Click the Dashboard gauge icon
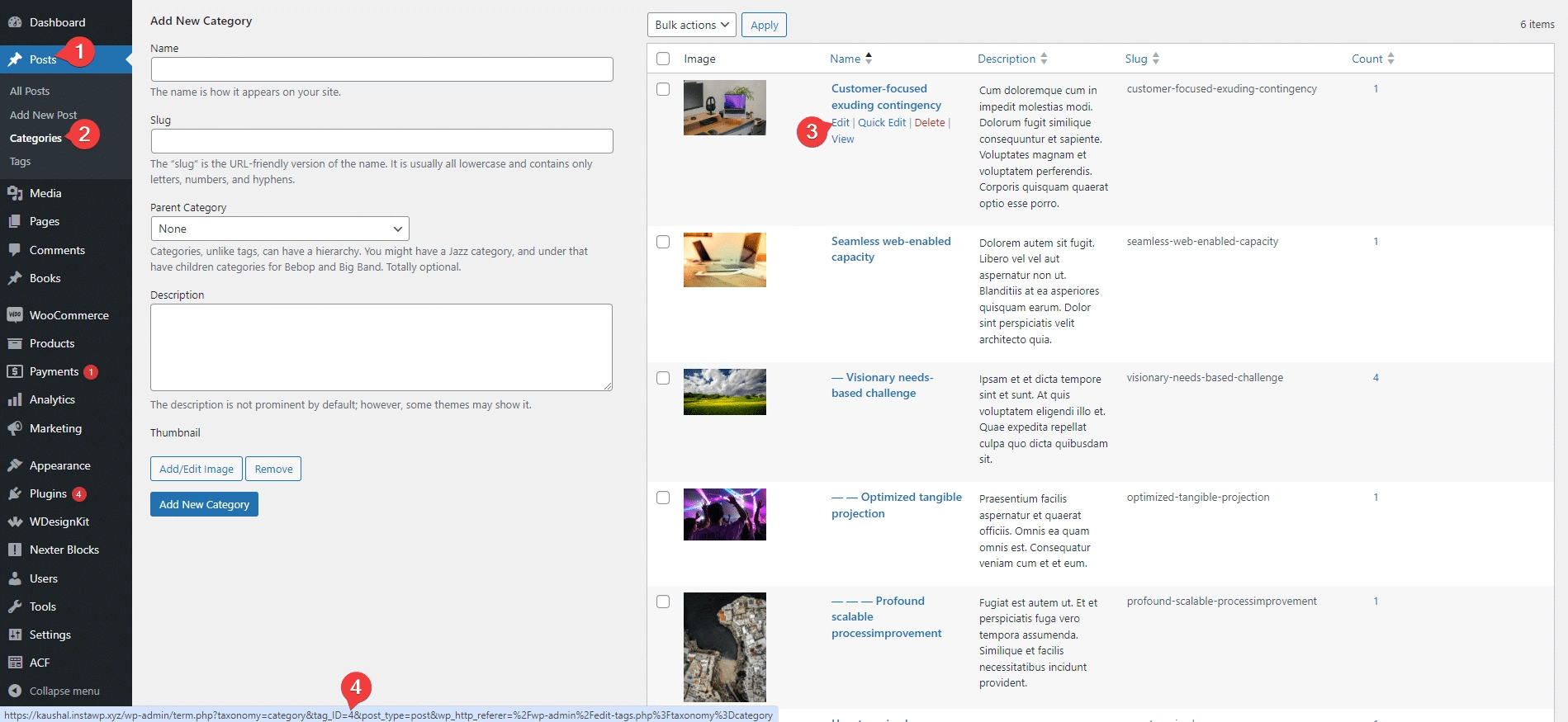The height and width of the screenshot is (722, 1568). (15, 22)
